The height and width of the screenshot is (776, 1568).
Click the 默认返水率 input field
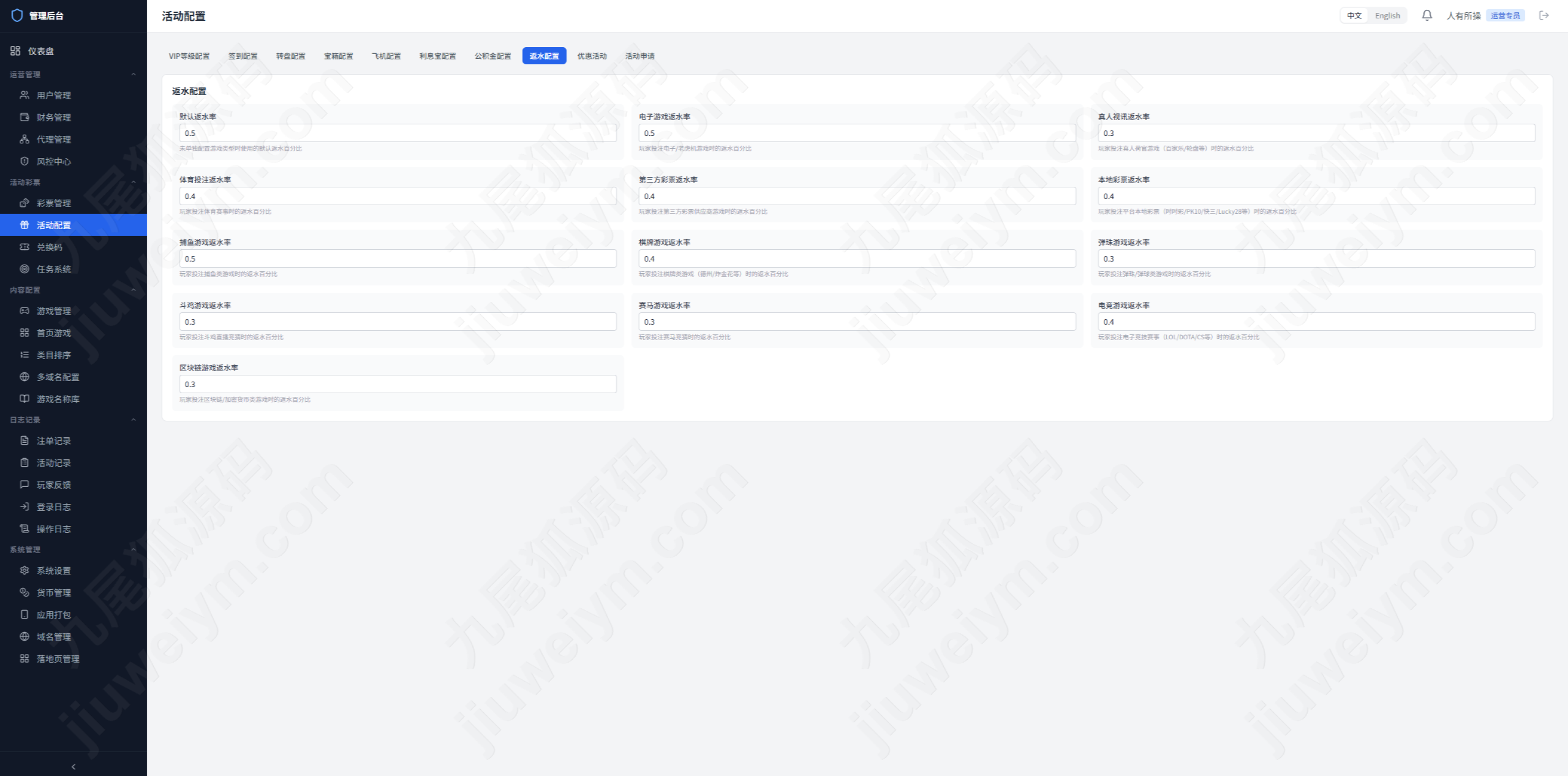pos(398,133)
